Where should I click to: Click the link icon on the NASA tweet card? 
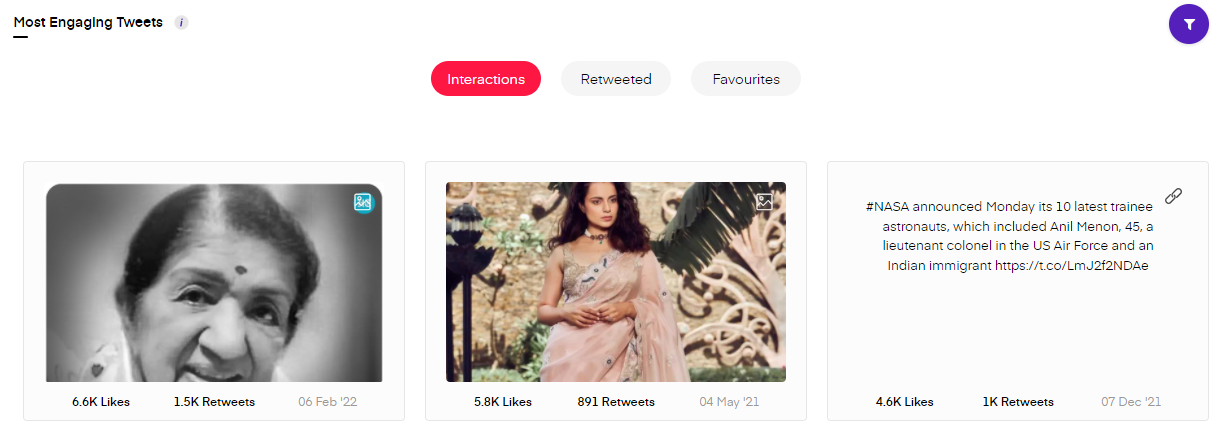click(1174, 196)
